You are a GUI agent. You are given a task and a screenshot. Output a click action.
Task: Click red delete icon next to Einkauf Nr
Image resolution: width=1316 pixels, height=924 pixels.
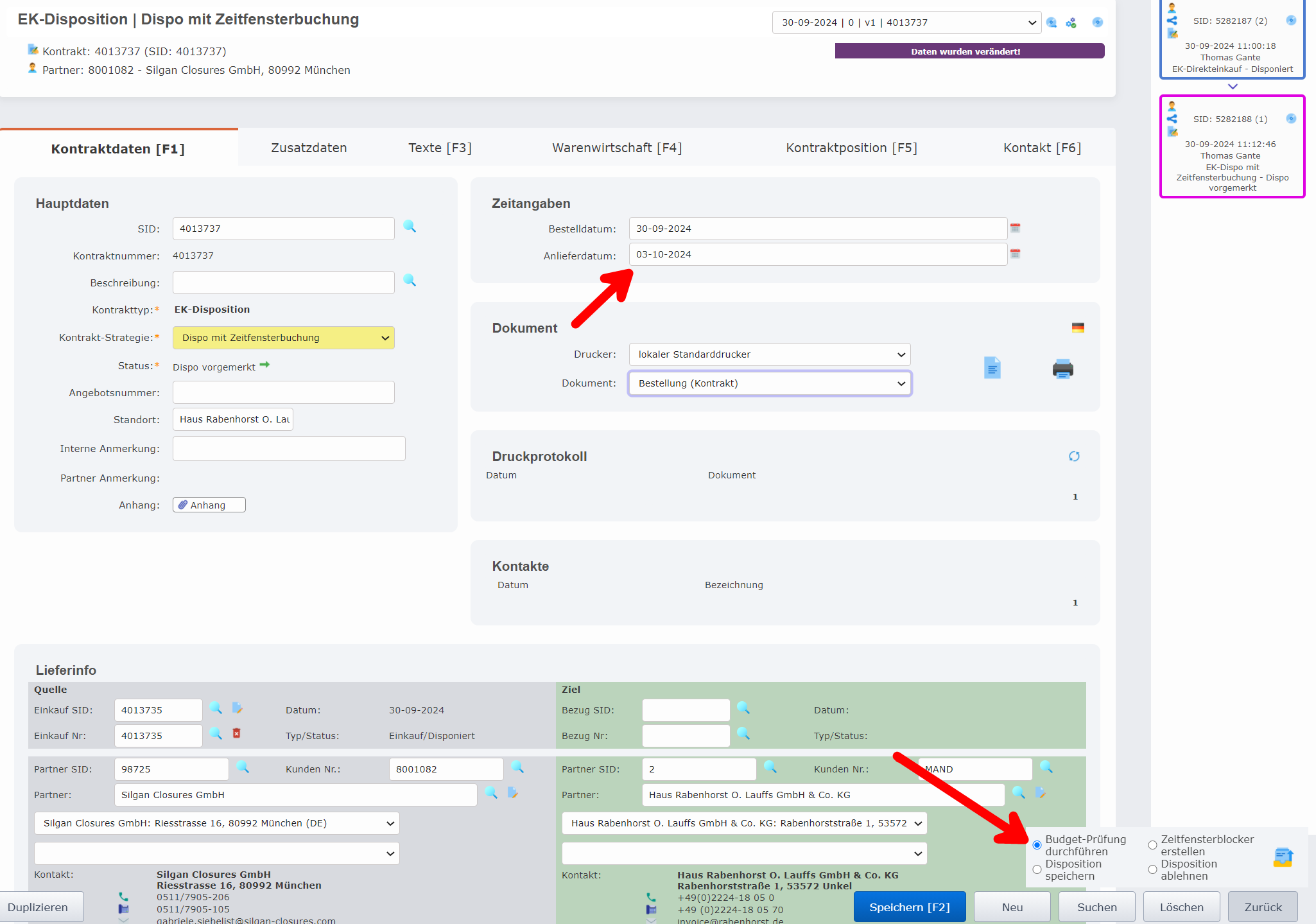236,733
